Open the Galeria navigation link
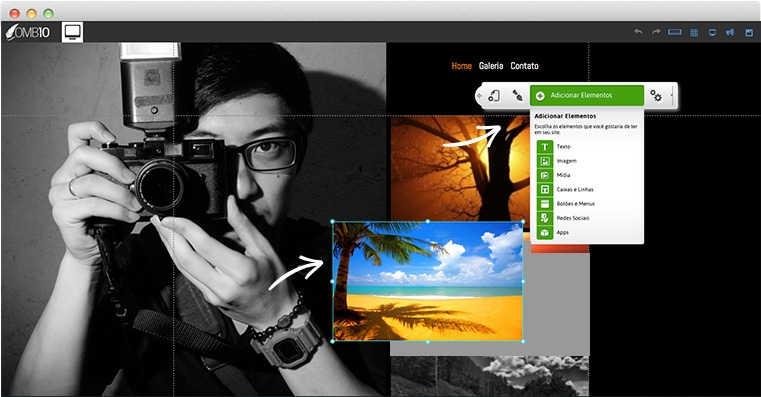 (x=491, y=66)
